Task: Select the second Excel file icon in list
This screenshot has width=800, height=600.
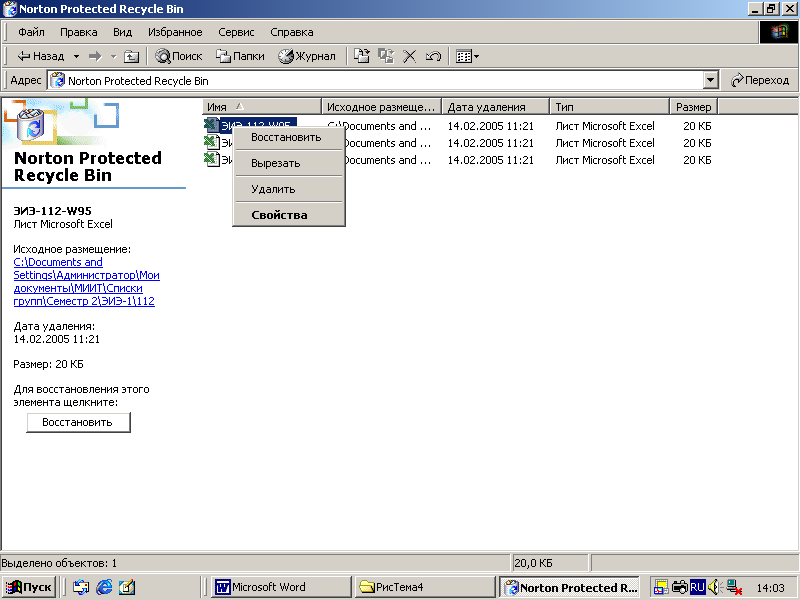Action: [x=211, y=142]
